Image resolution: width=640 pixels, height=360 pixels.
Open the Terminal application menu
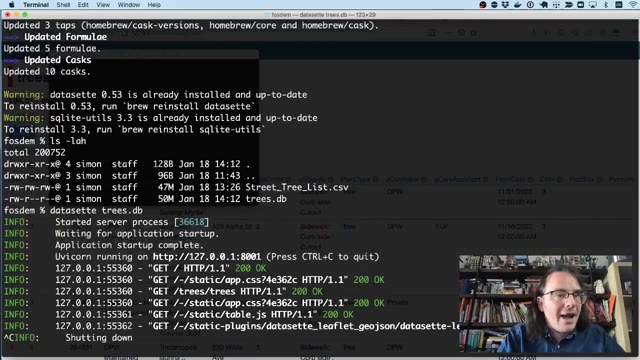36,5
